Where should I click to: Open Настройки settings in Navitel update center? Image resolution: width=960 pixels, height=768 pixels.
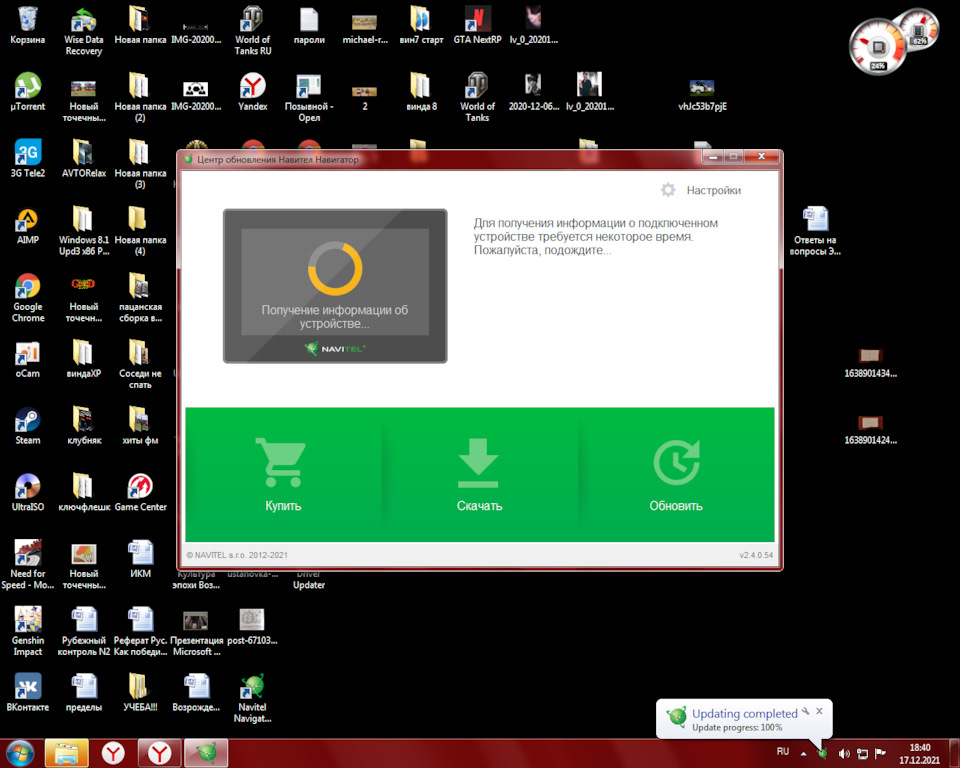[x=701, y=190]
